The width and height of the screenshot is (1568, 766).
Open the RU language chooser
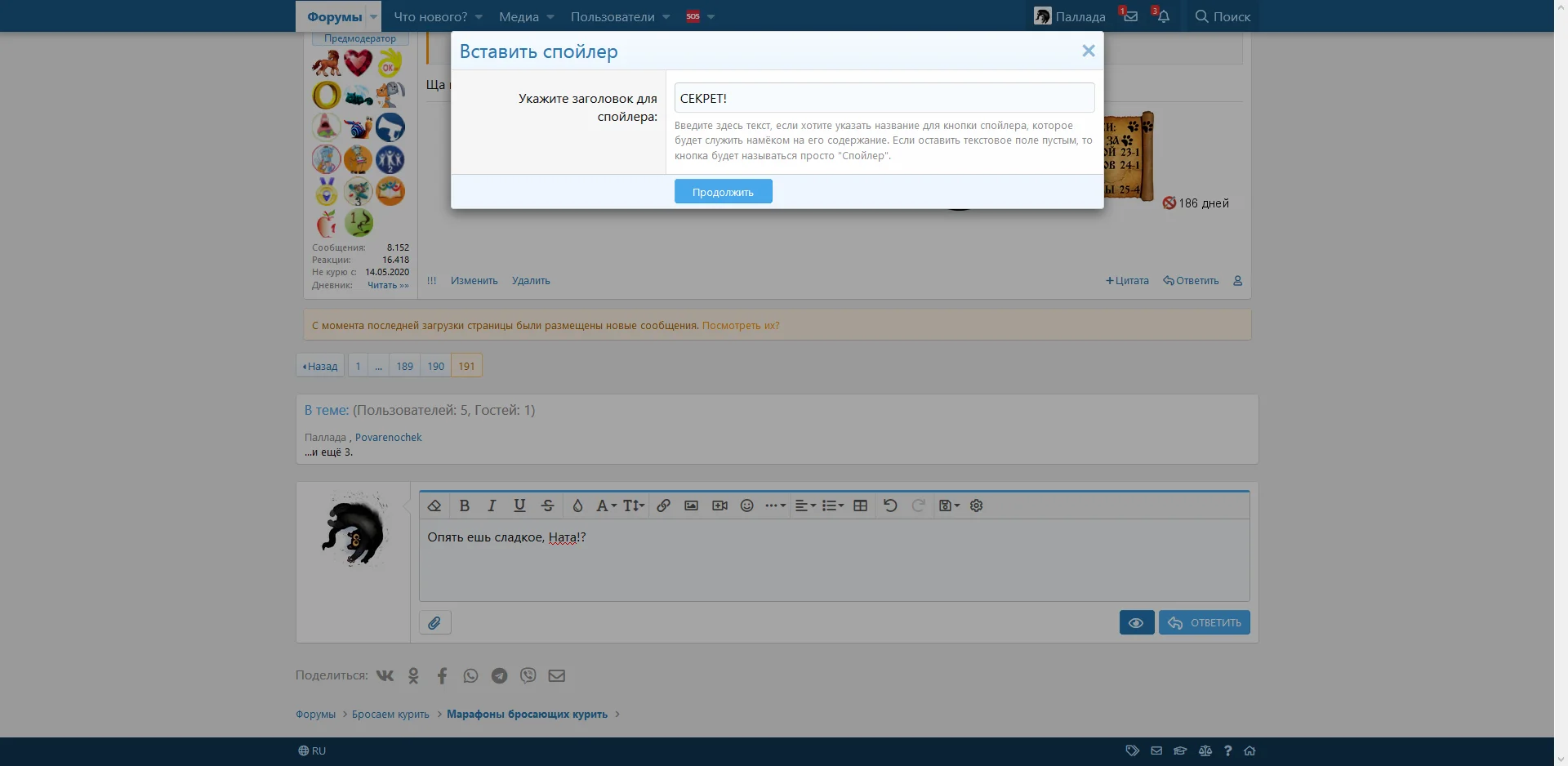coord(312,751)
